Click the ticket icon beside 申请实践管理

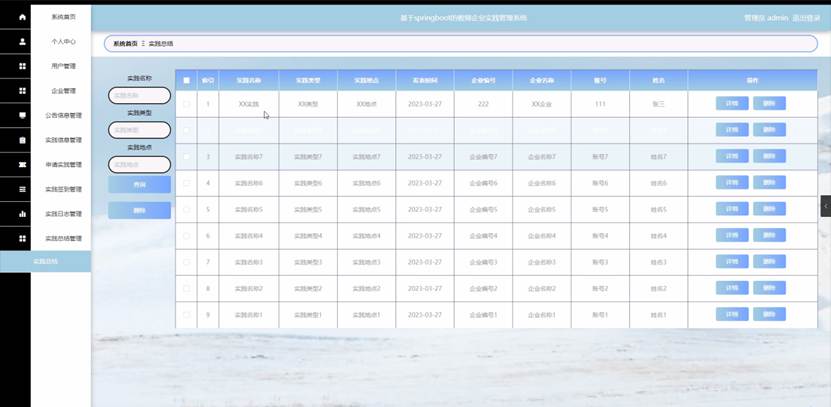22,164
